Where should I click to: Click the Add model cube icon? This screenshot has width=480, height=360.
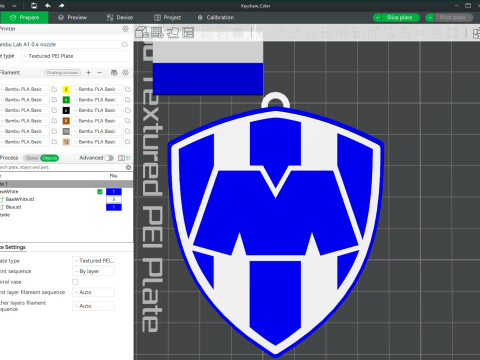click(142, 33)
